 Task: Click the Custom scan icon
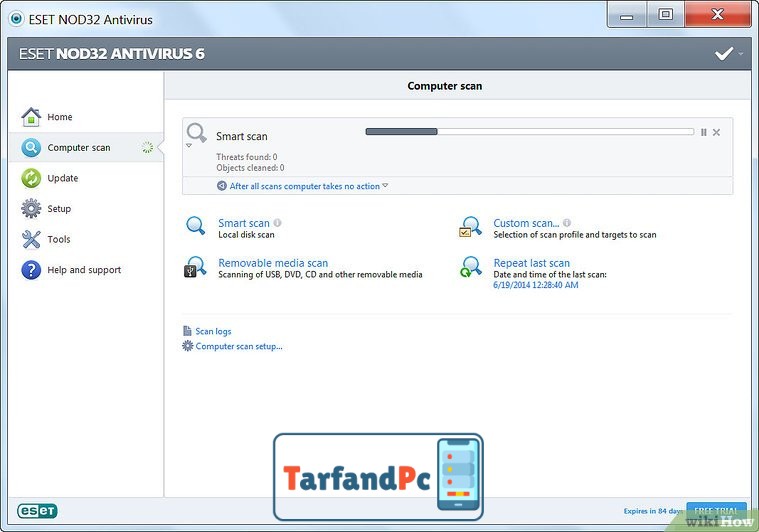pos(470,227)
